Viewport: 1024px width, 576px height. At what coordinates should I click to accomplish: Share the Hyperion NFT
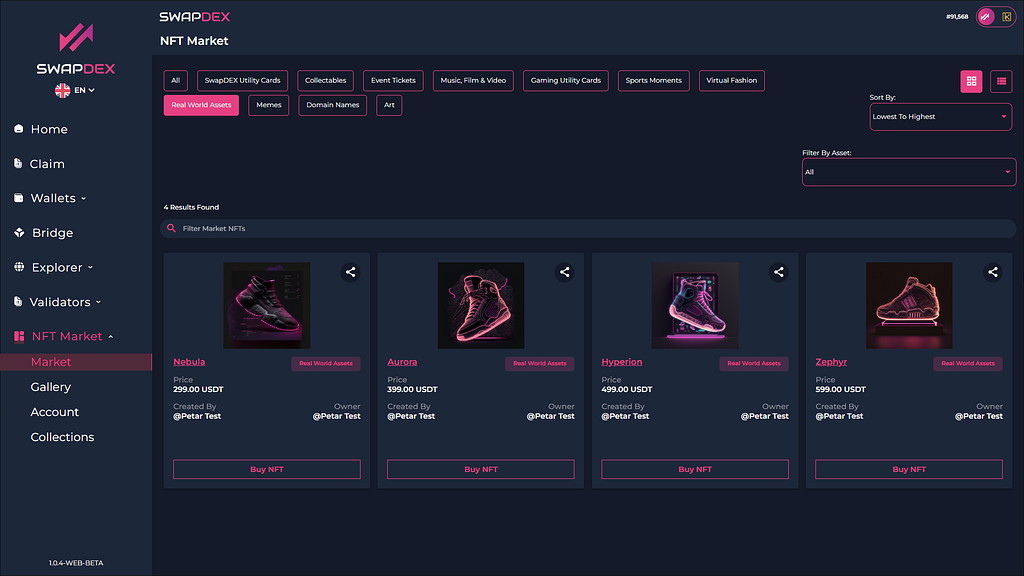[x=778, y=272]
